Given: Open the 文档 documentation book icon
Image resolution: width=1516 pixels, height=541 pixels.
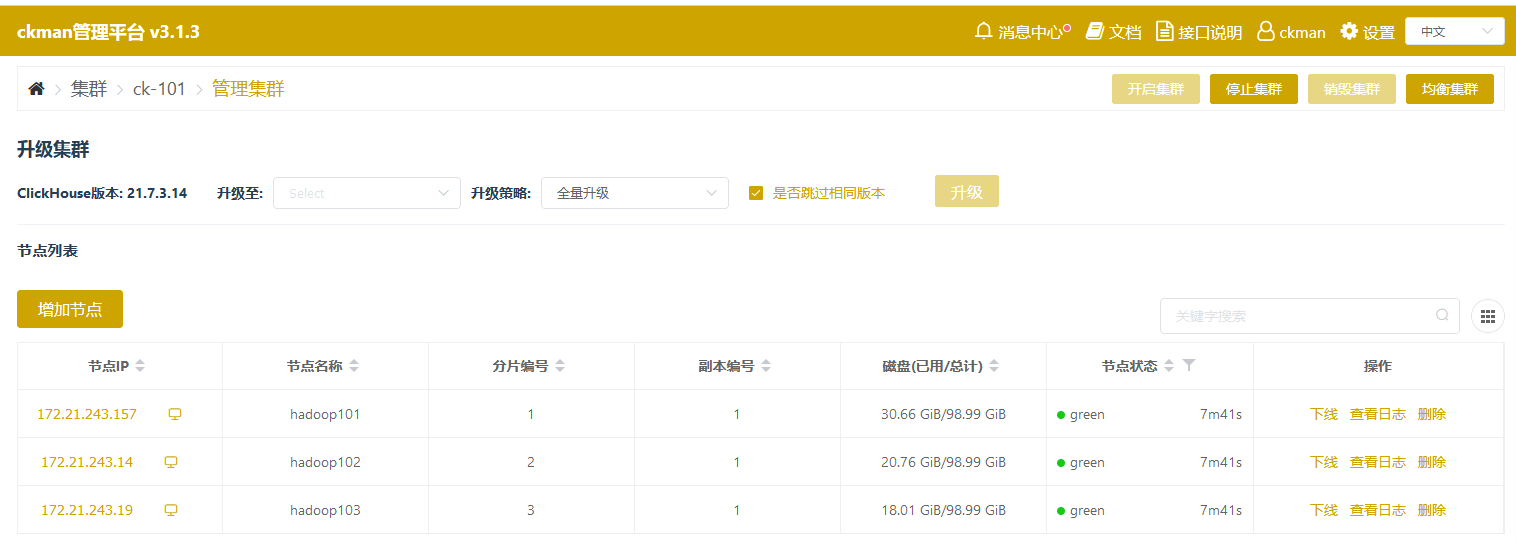Looking at the screenshot, I should point(1094,31).
